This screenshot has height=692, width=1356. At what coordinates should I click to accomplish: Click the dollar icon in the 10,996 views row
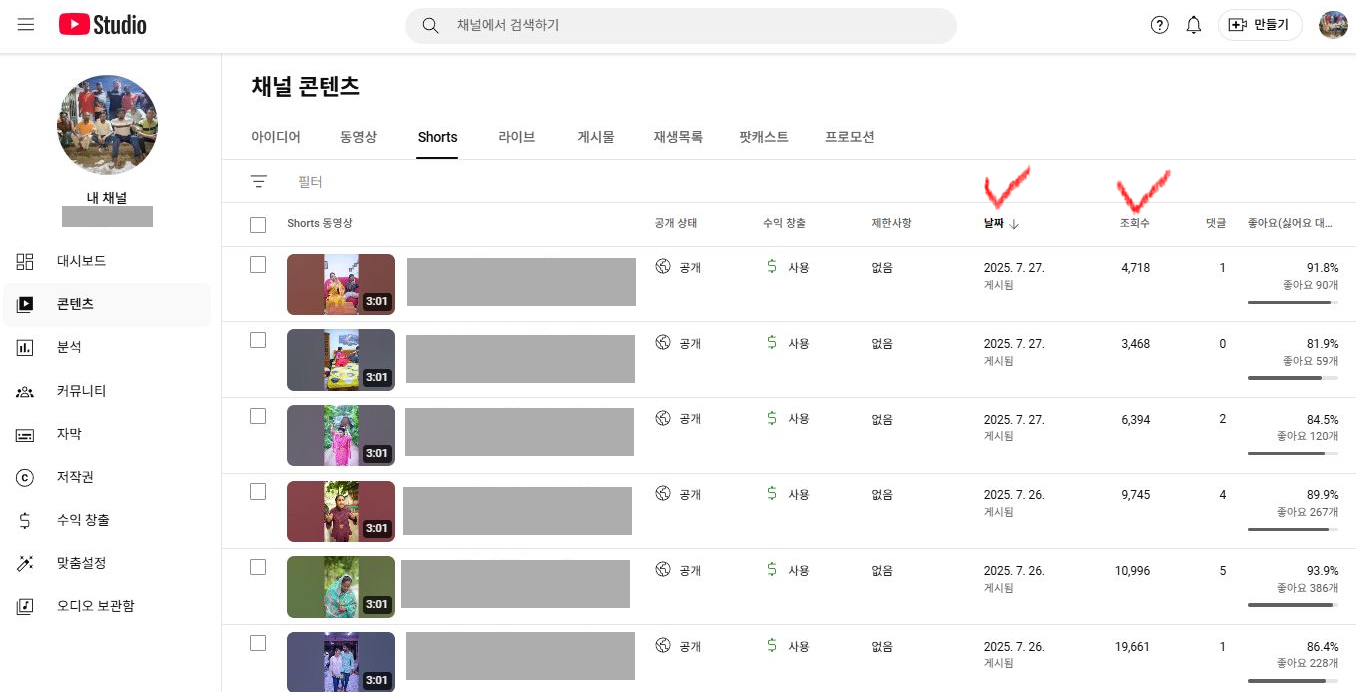coord(772,569)
